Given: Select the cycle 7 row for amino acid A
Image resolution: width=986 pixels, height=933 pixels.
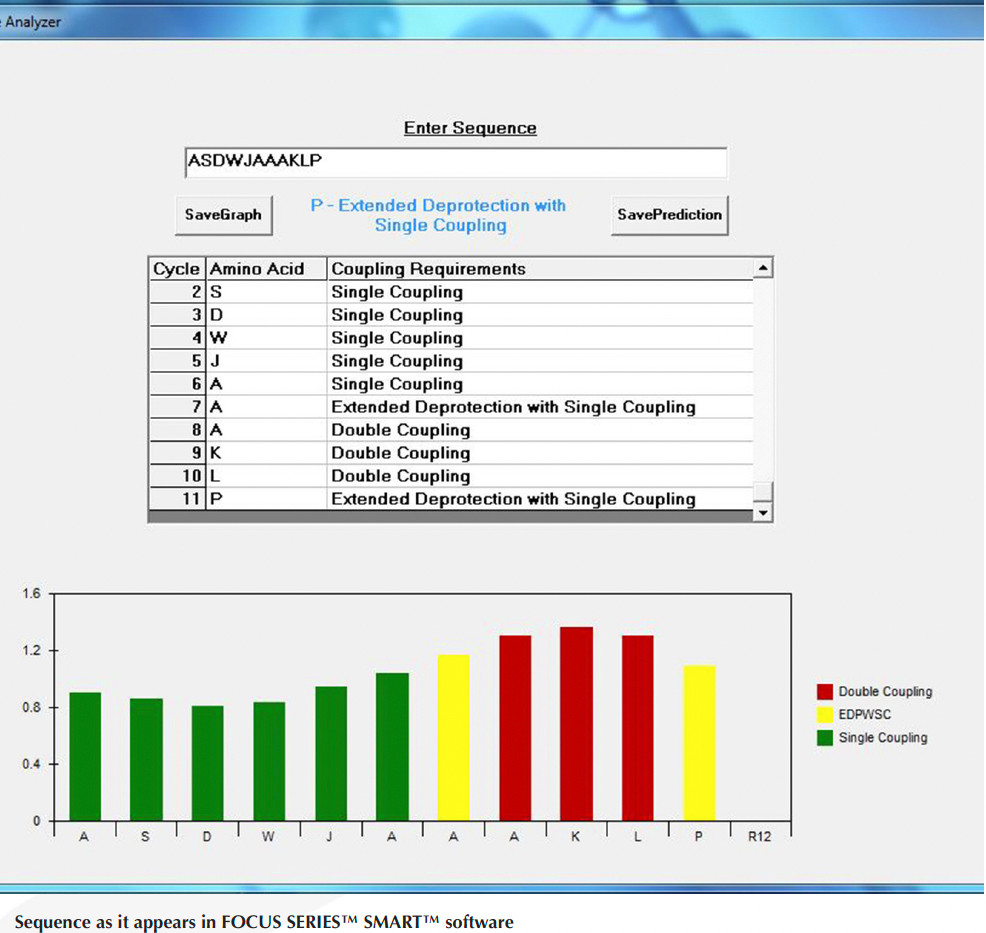Looking at the screenshot, I should (450, 407).
